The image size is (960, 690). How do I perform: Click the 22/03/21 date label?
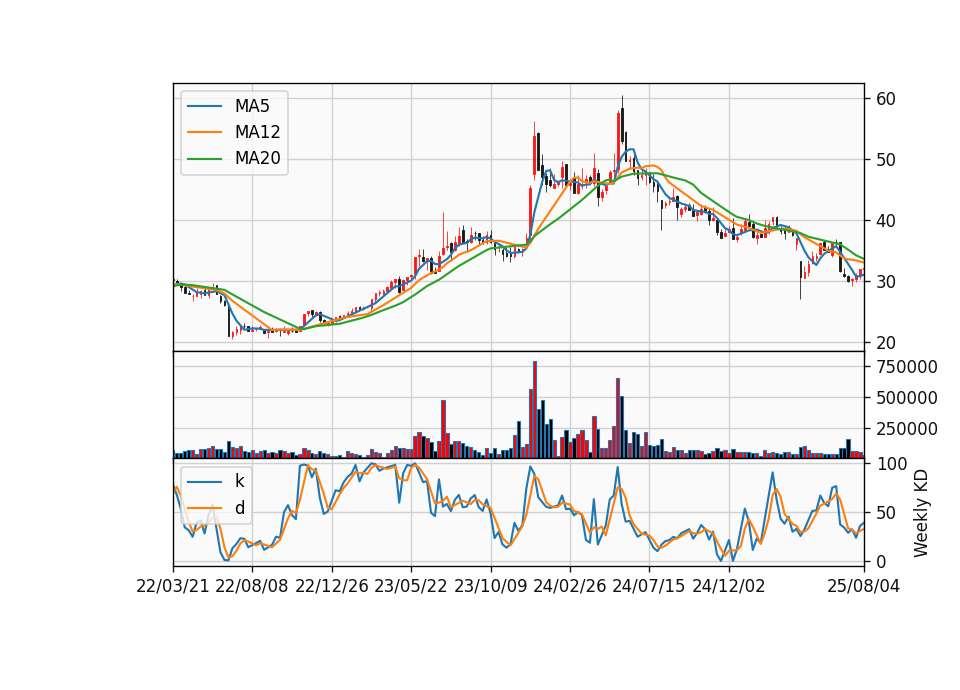point(173,586)
